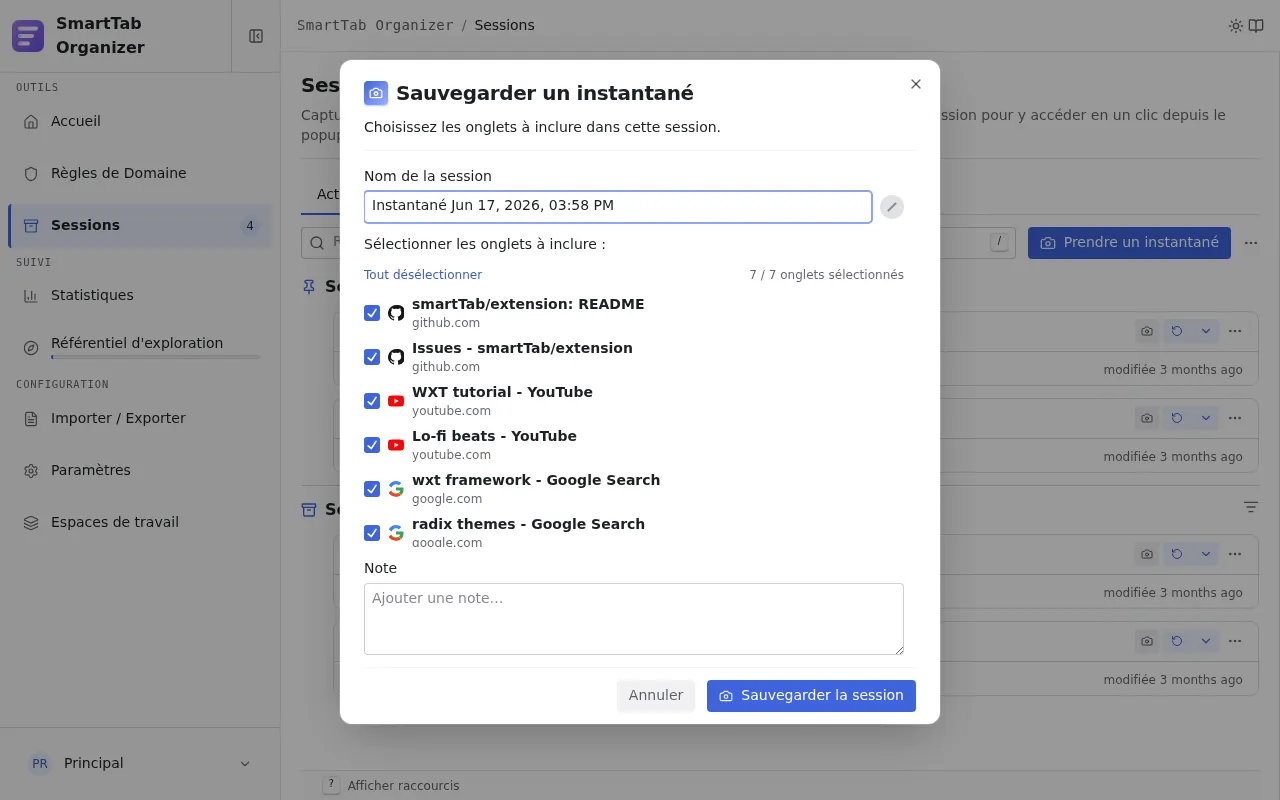Switch theme with the sun icon
The width and height of the screenshot is (1280, 800).
pos(1236,26)
